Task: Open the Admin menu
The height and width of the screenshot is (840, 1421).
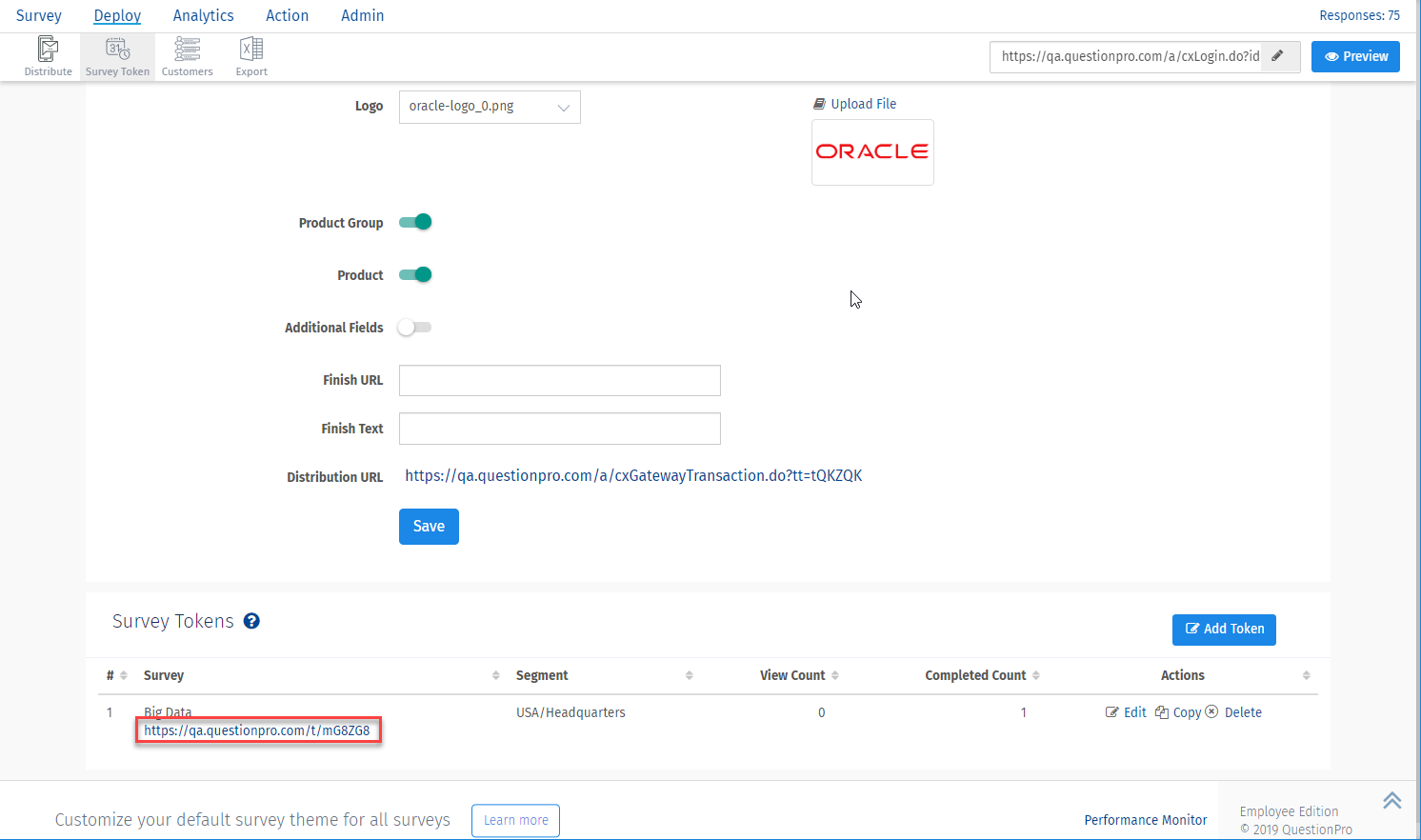Action: pos(362,15)
